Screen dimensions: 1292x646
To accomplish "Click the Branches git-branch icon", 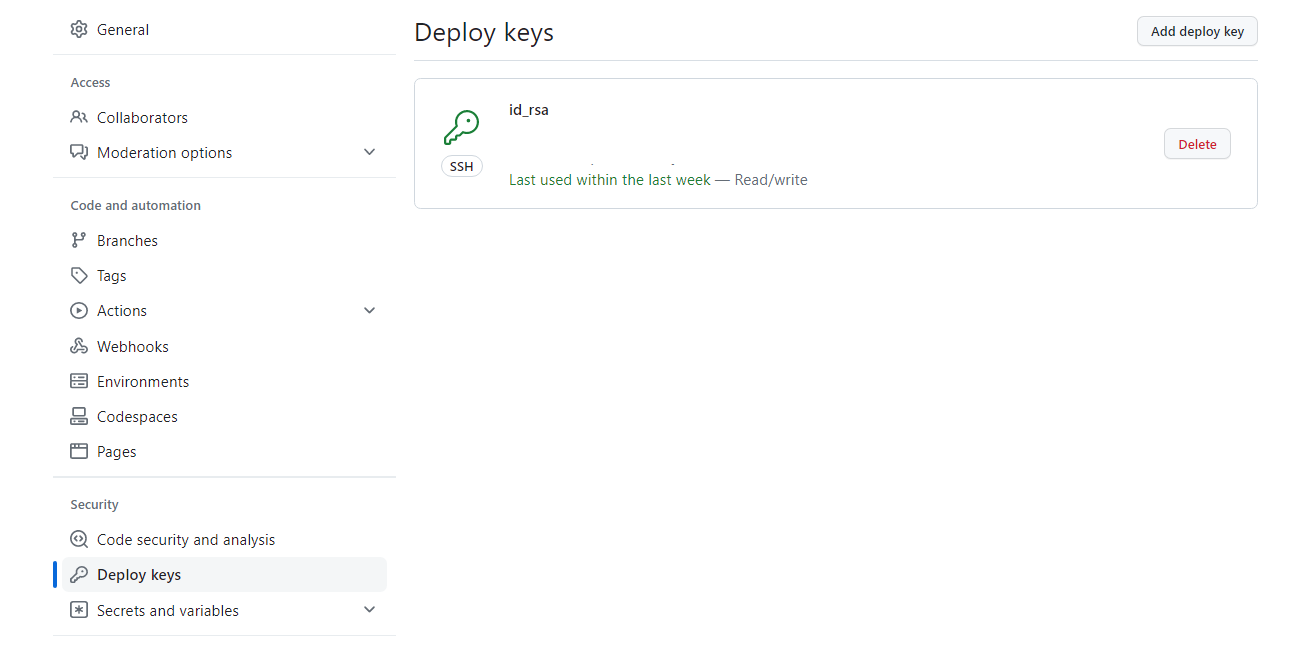I will tap(79, 240).
